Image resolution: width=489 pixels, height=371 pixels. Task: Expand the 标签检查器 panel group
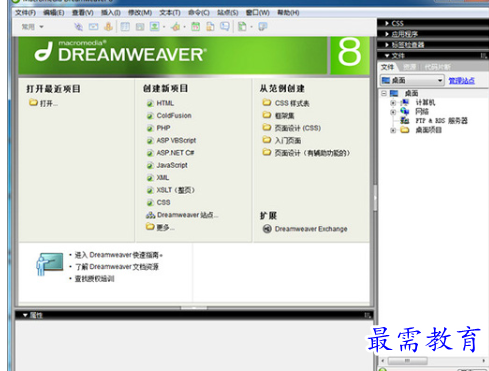coord(387,45)
